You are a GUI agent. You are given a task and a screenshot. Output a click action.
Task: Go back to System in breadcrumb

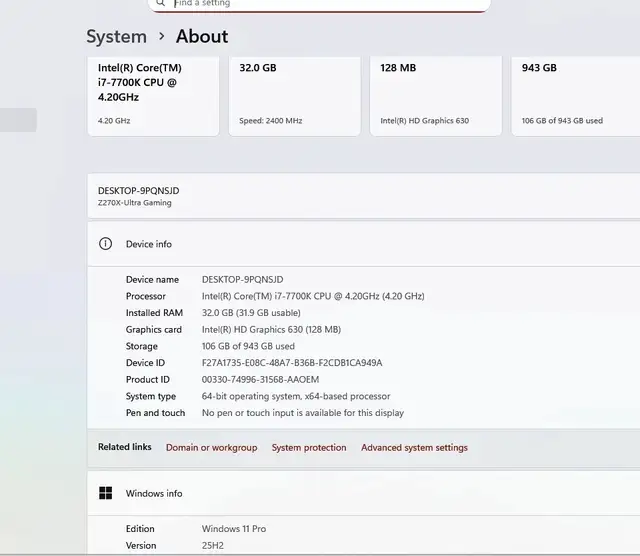tap(116, 36)
